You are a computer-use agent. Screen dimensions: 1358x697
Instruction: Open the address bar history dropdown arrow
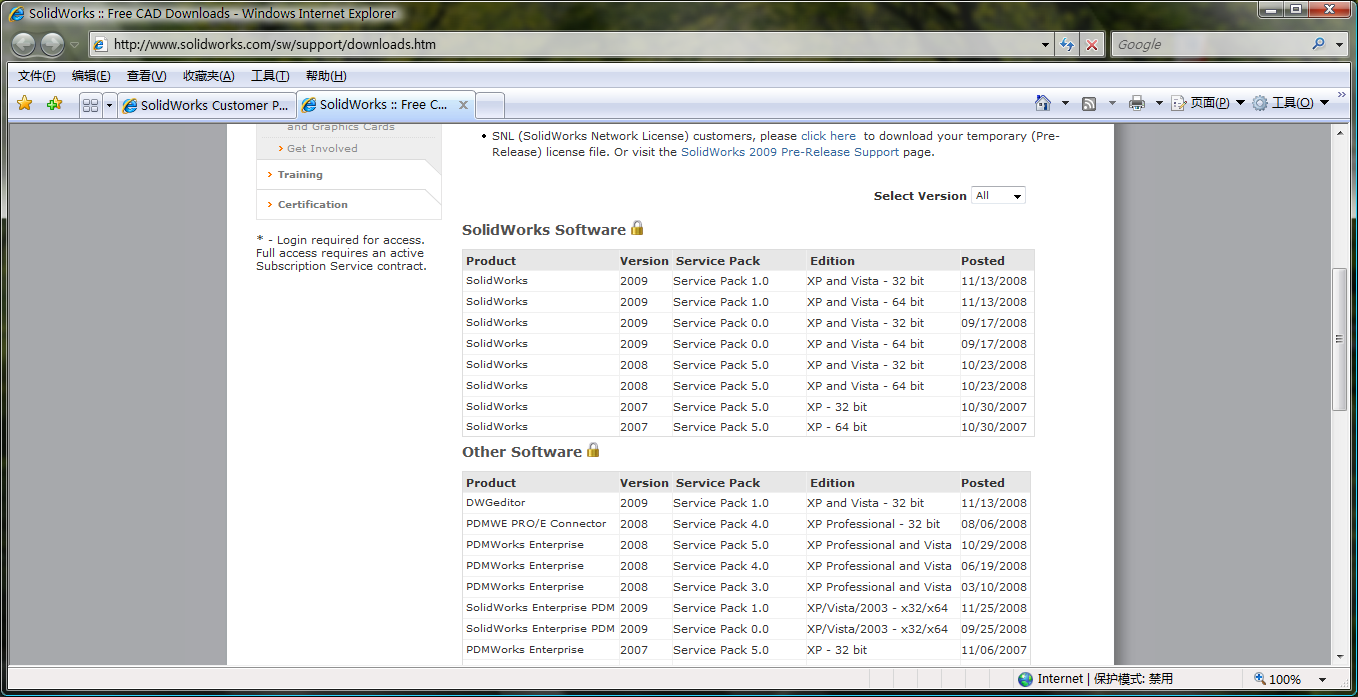click(1046, 44)
